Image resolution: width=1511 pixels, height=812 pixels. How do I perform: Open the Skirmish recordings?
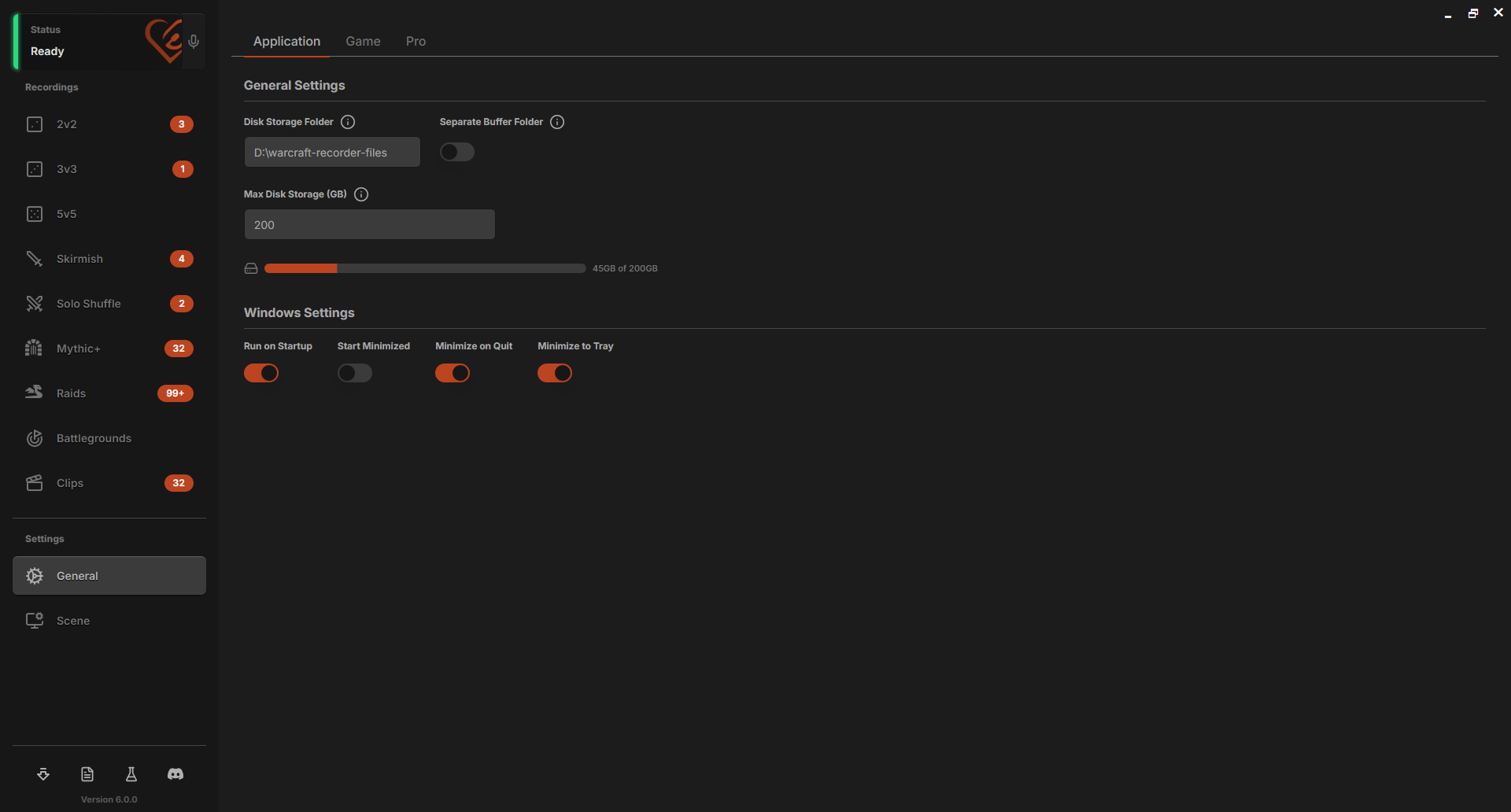coord(109,259)
